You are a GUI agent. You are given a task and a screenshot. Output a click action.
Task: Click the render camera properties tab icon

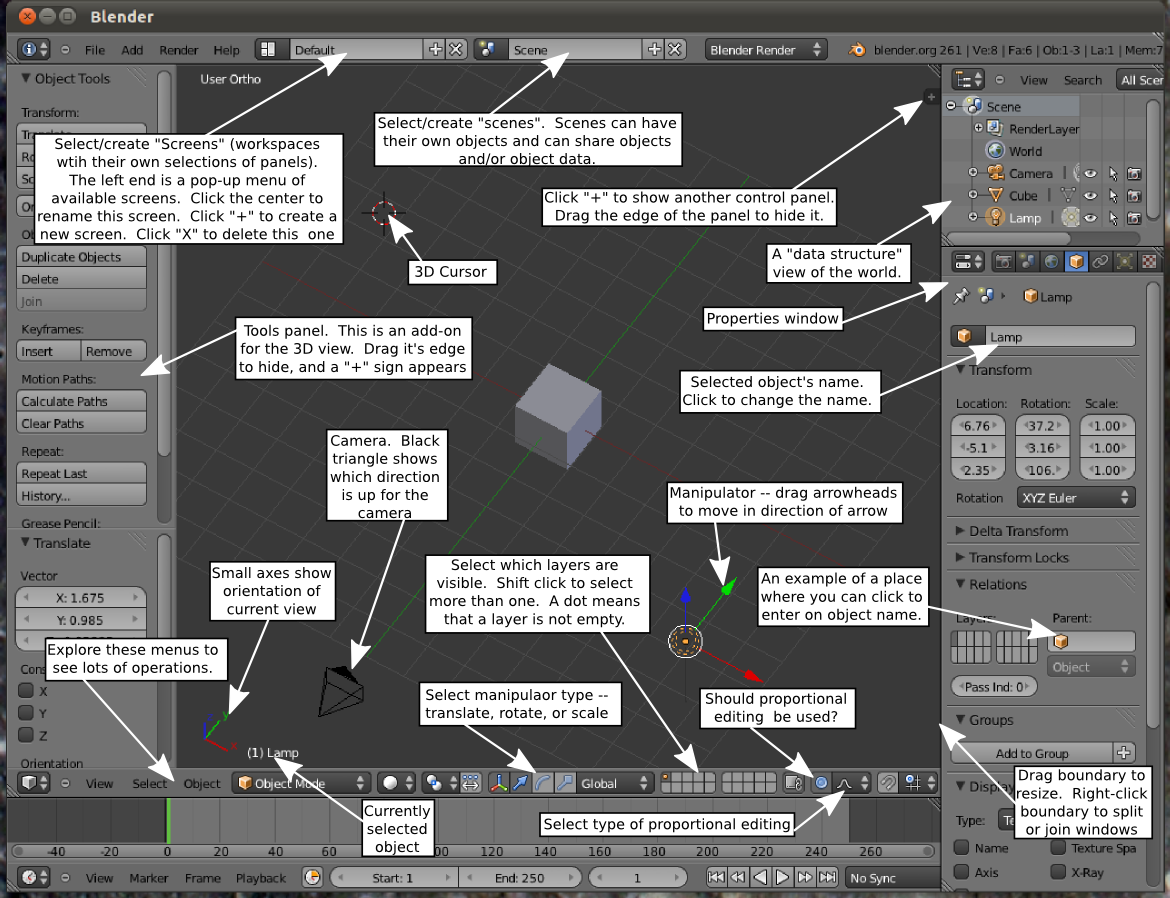pos(1004,261)
